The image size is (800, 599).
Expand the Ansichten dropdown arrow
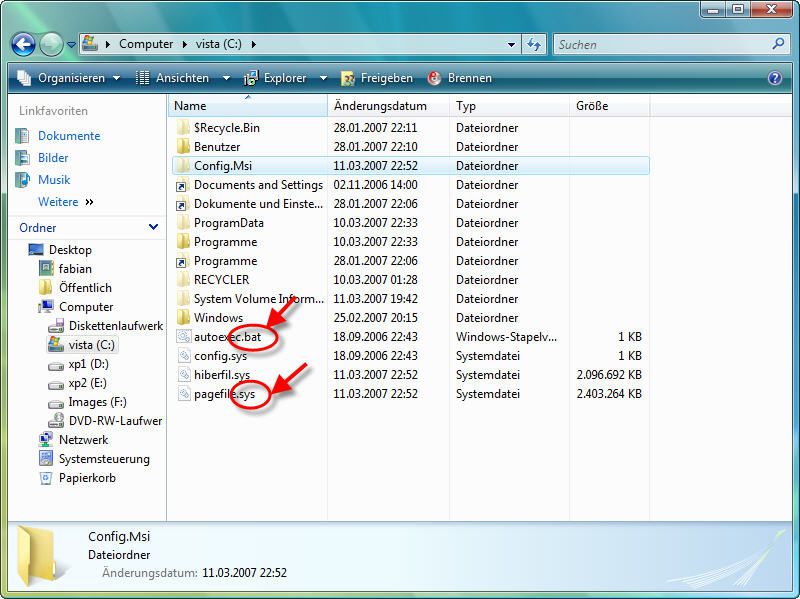pos(226,78)
